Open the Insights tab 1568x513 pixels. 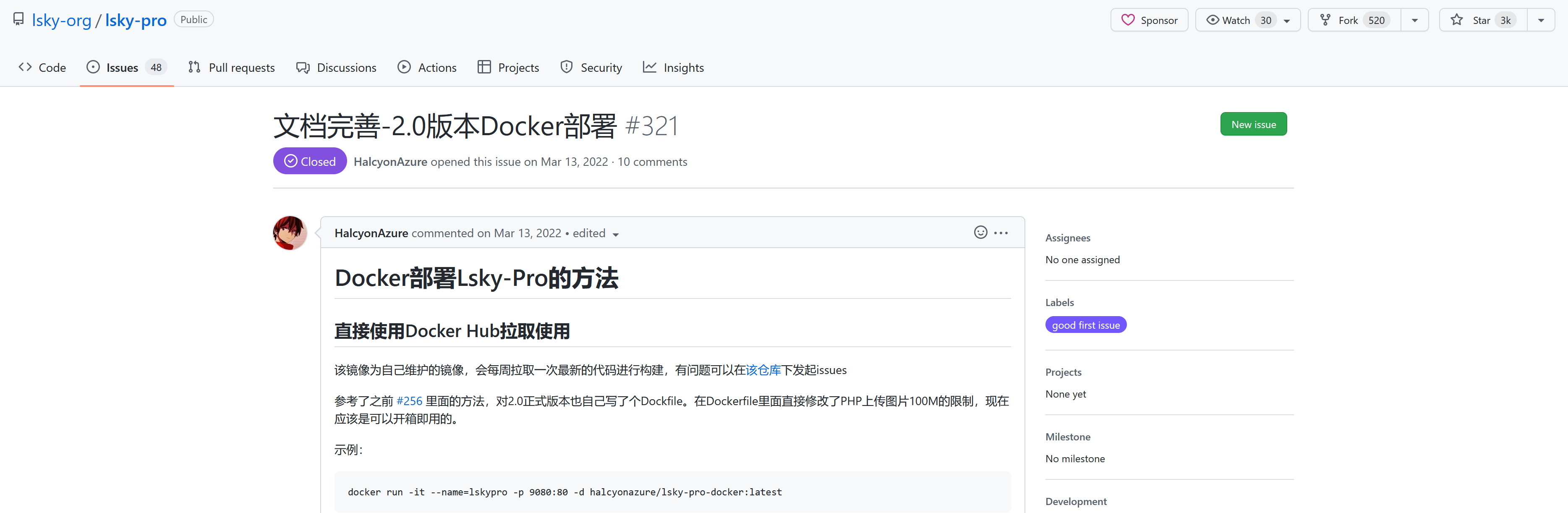click(x=673, y=68)
